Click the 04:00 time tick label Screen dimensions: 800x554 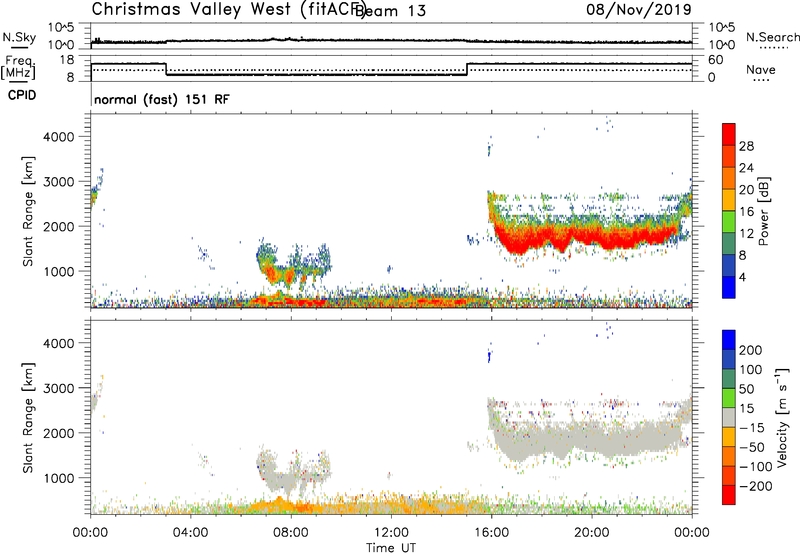pyautogui.click(x=190, y=533)
